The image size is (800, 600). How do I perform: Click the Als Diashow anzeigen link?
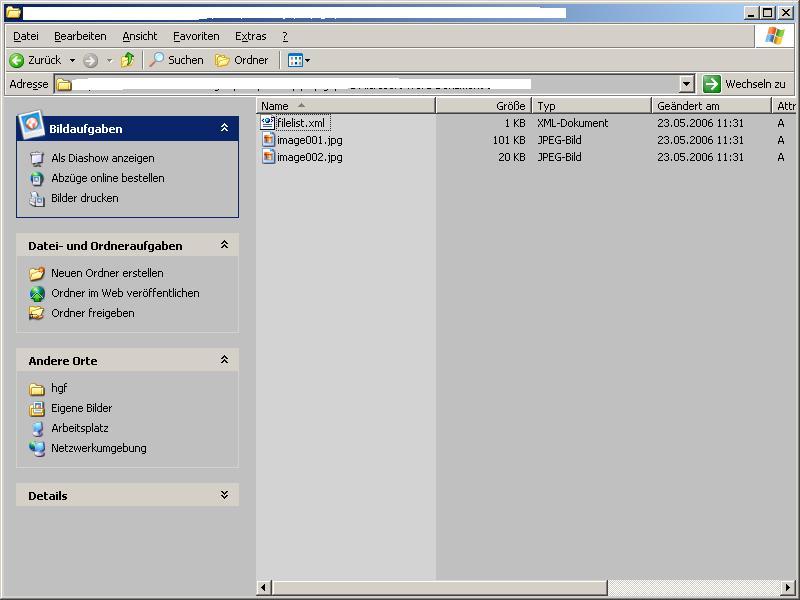(x=103, y=158)
